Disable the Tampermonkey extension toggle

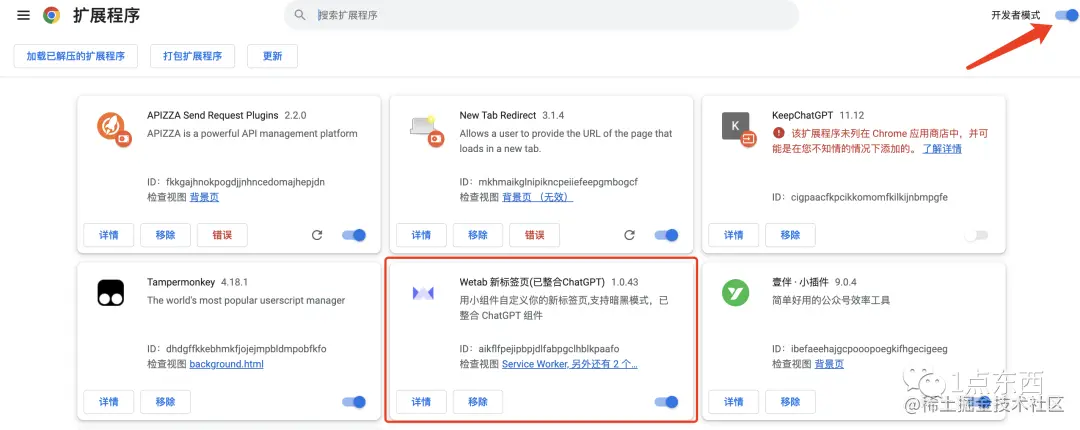pyautogui.click(x=354, y=402)
